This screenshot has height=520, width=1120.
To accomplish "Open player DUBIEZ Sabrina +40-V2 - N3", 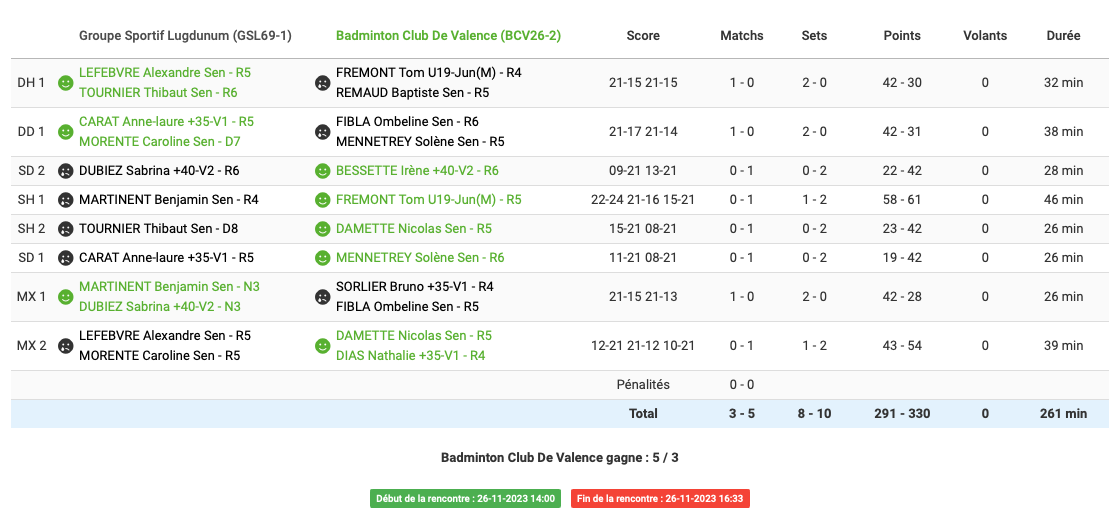I will (x=159, y=306).
